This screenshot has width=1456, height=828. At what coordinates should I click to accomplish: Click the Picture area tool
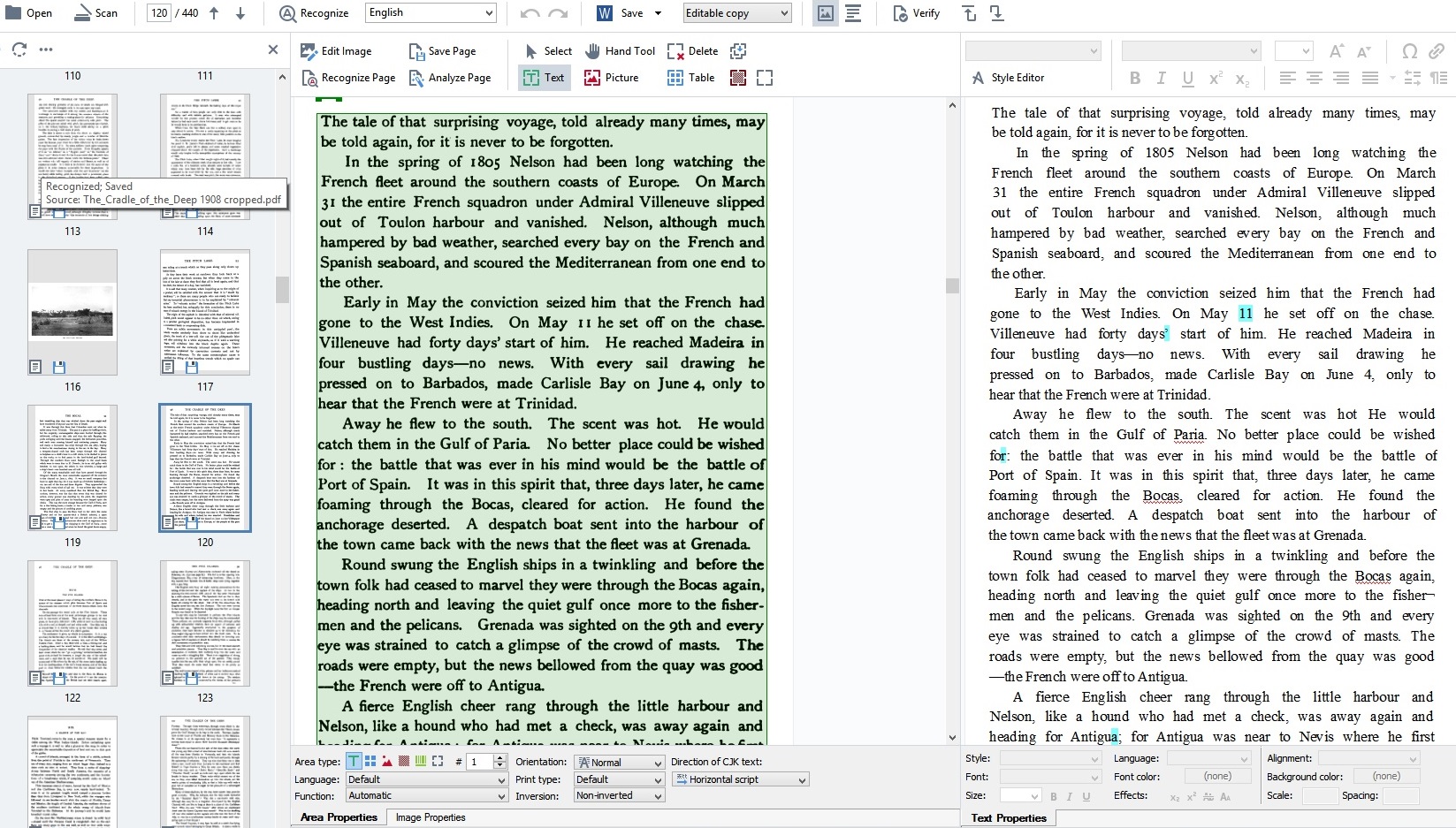point(612,78)
